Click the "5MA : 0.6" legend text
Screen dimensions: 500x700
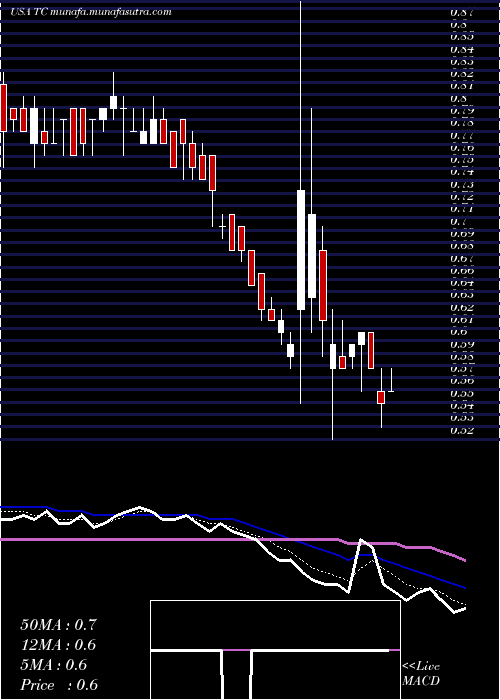pyautogui.click(x=54, y=665)
